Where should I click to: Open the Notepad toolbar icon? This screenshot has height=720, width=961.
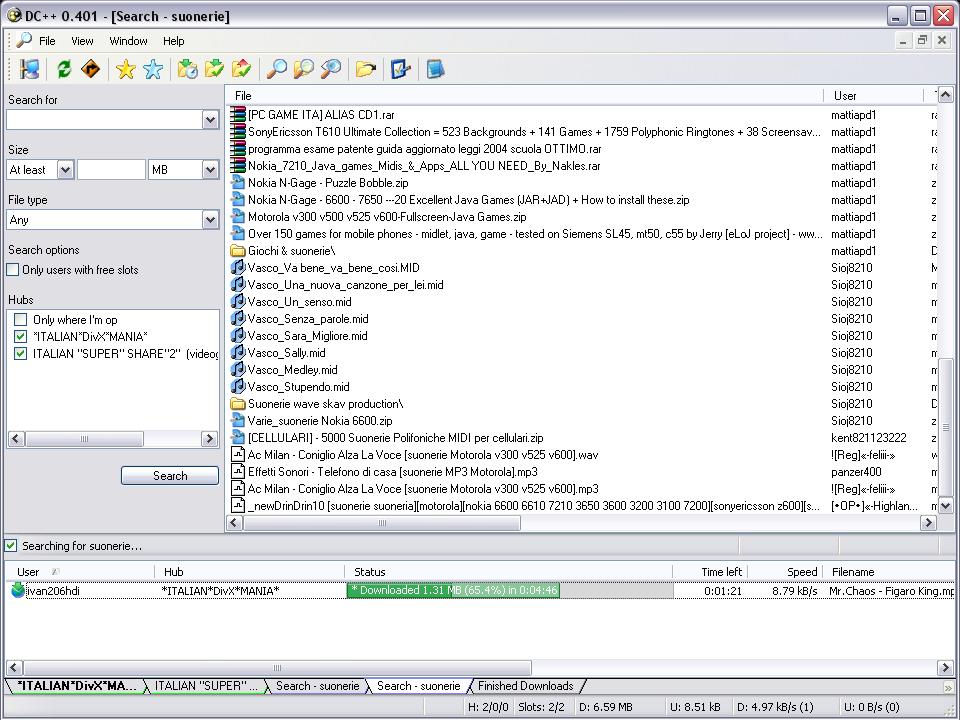click(435, 69)
